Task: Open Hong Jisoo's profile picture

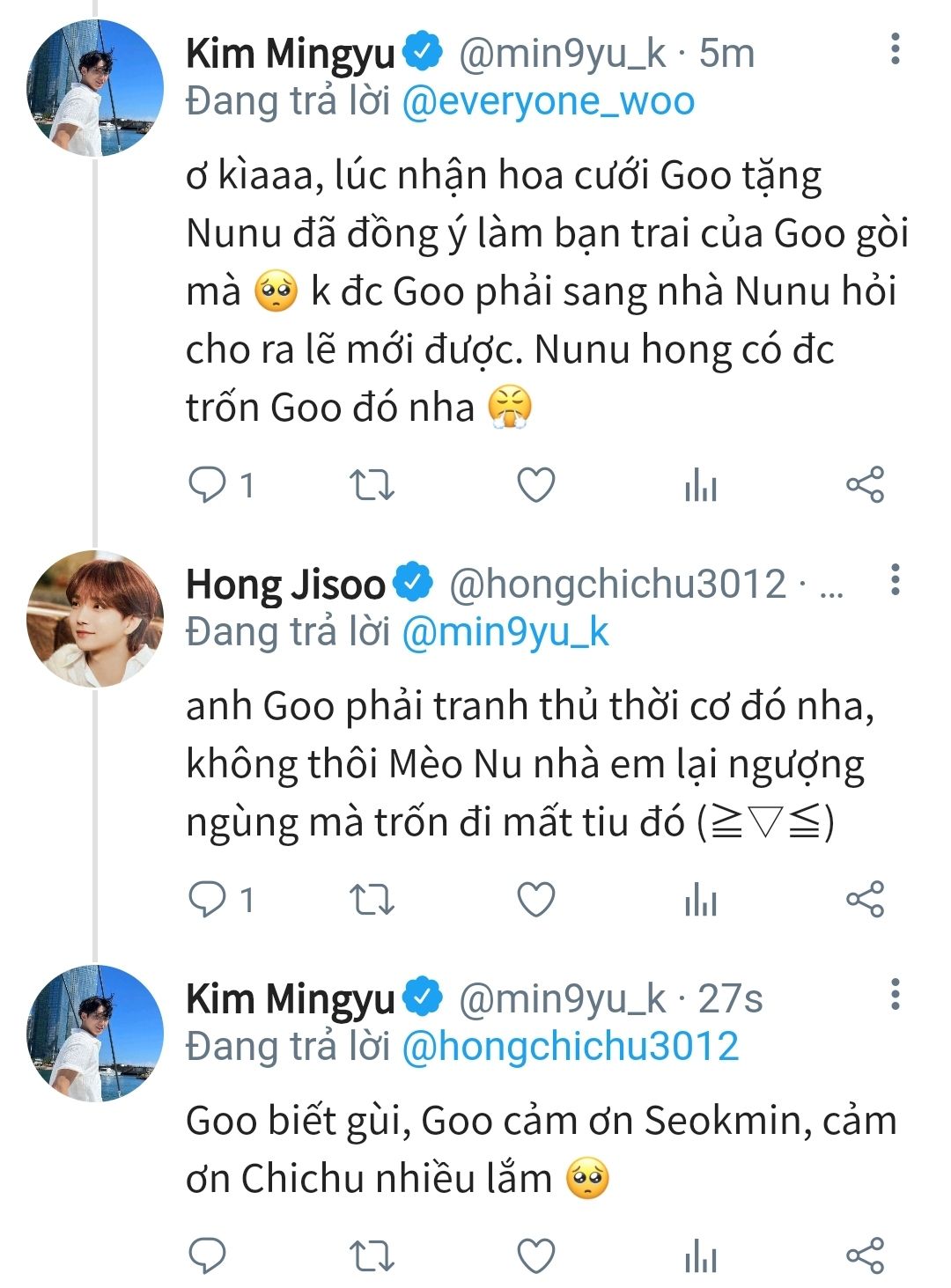Action: click(x=95, y=619)
